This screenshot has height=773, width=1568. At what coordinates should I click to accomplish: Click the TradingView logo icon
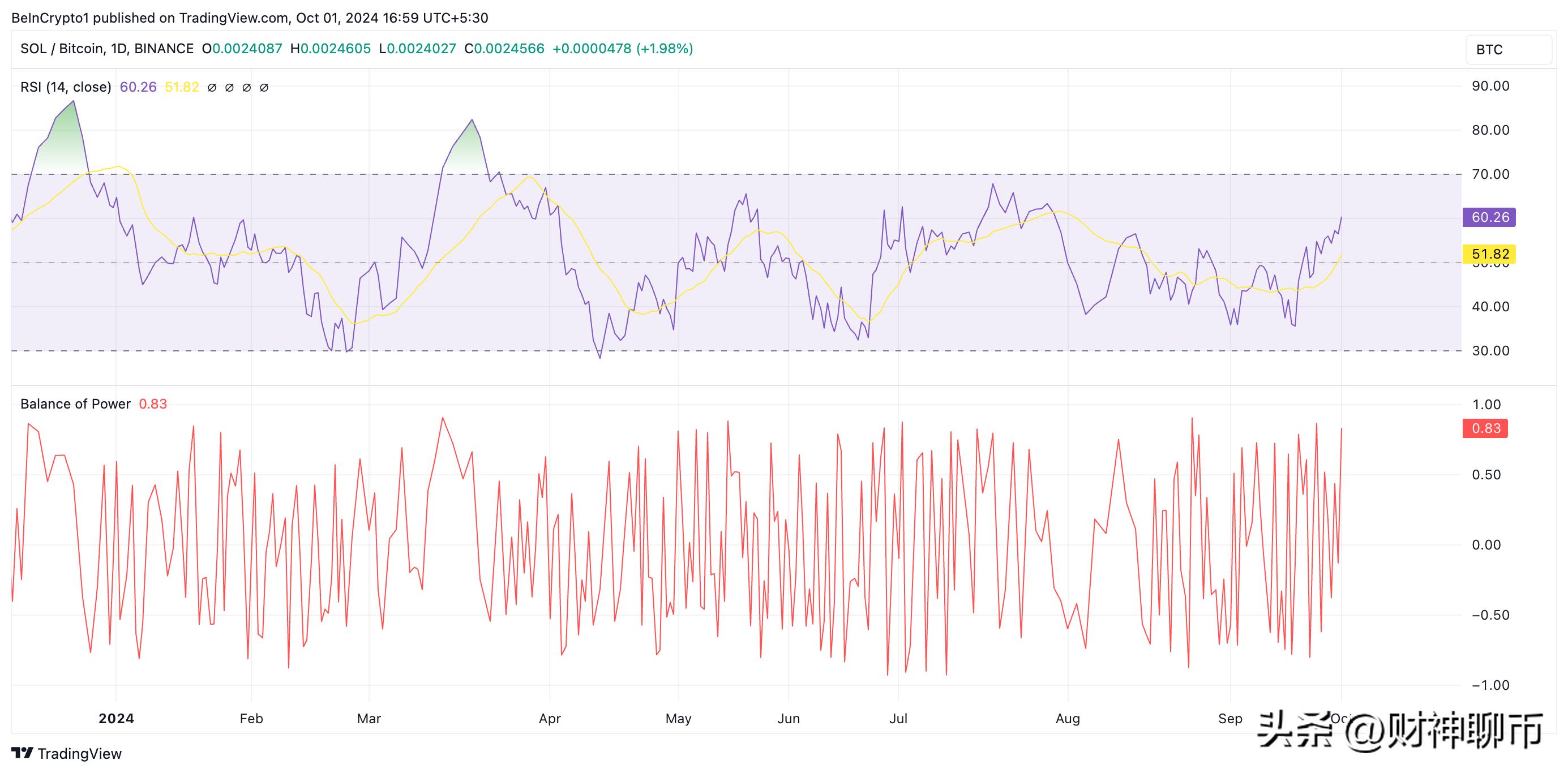tap(22, 753)
